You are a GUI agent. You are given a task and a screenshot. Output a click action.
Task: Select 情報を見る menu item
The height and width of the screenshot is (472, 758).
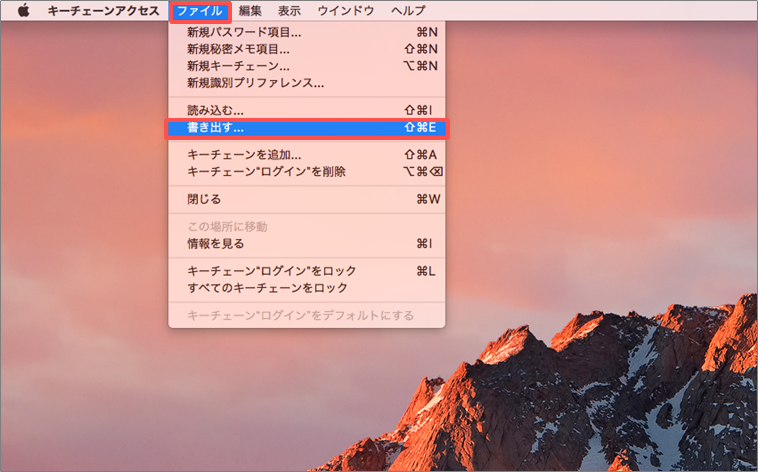point(306,244)
